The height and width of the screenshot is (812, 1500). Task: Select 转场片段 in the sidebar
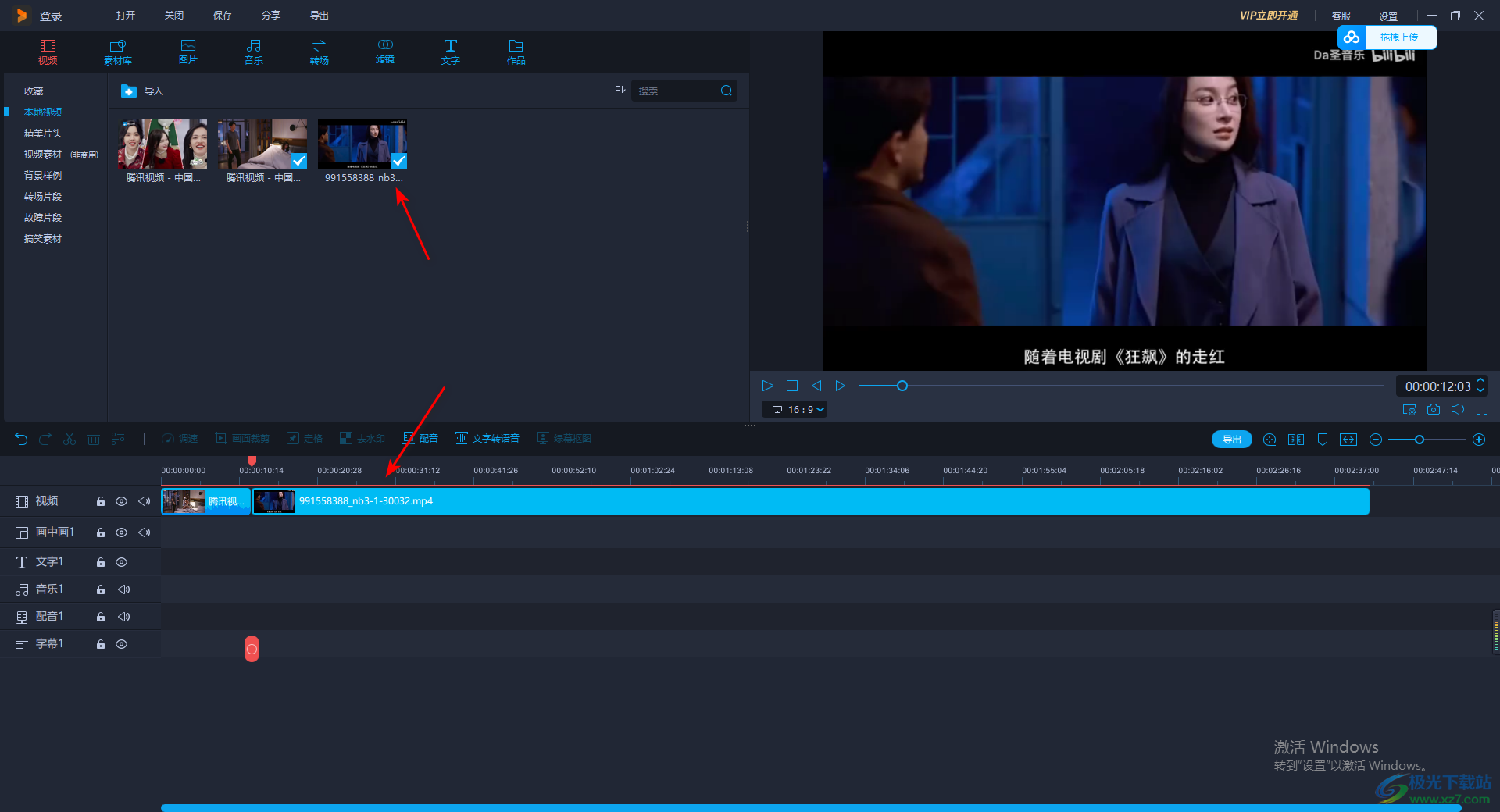point(43,197)
